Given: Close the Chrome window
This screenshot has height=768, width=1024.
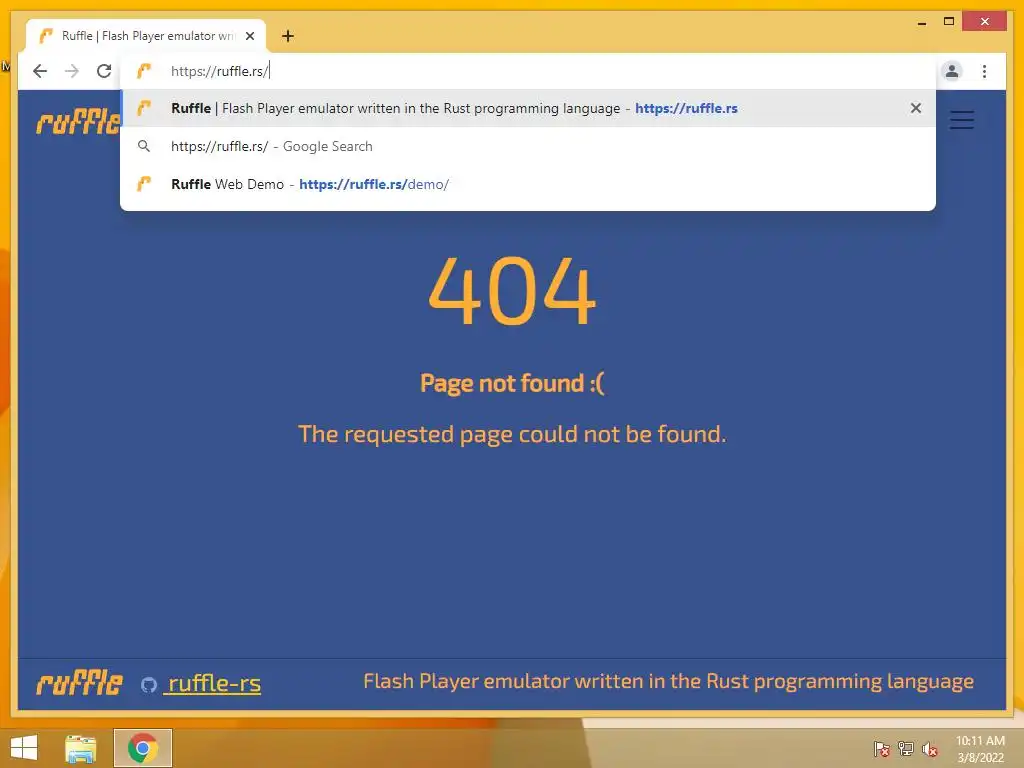Looking at the screenshot, I should (985, 22).
